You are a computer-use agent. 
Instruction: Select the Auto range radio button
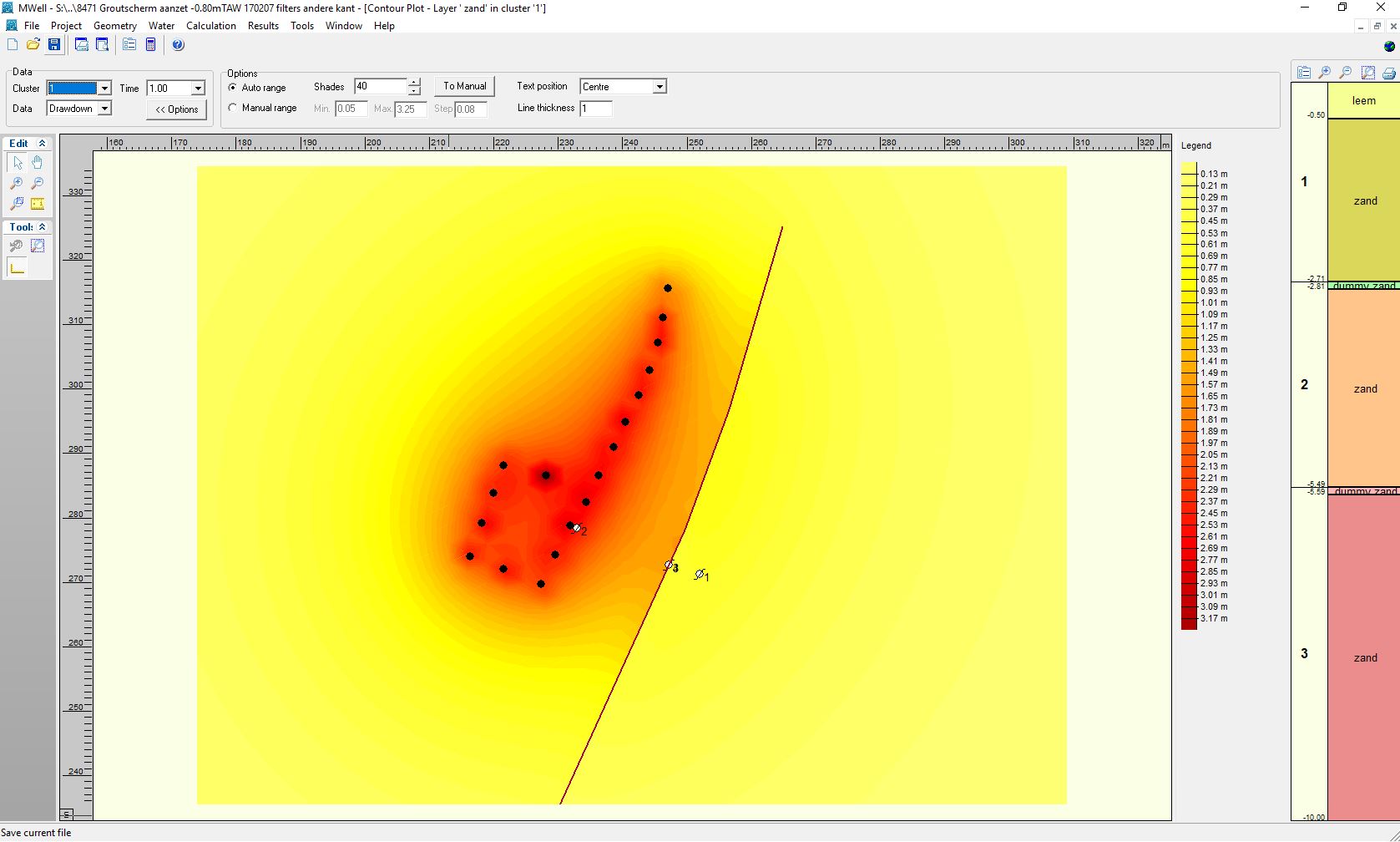233,88
